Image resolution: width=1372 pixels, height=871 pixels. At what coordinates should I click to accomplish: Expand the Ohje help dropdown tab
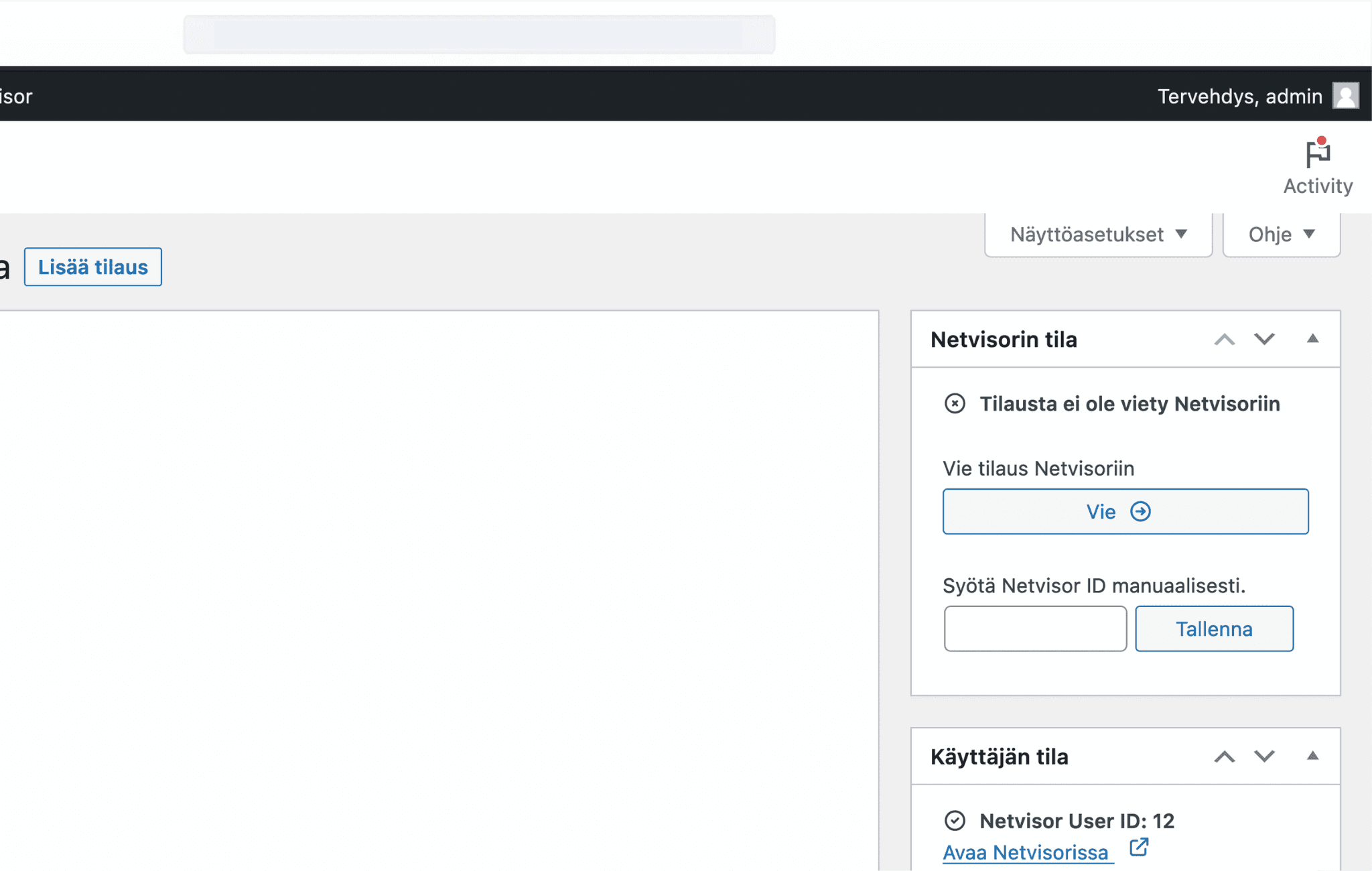pos(1281,234)
